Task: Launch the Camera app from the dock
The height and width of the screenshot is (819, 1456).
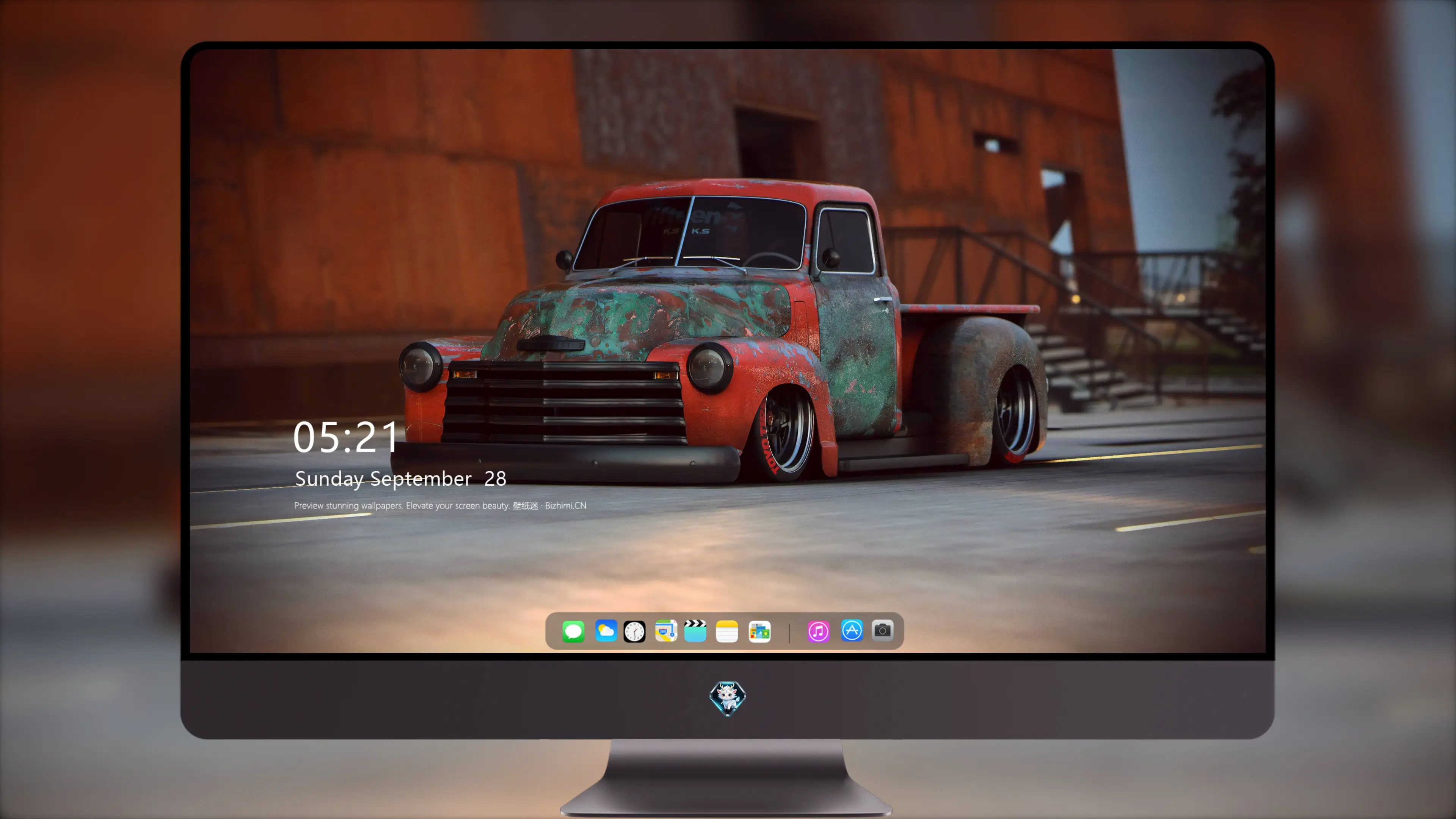Action: (882, 630)
